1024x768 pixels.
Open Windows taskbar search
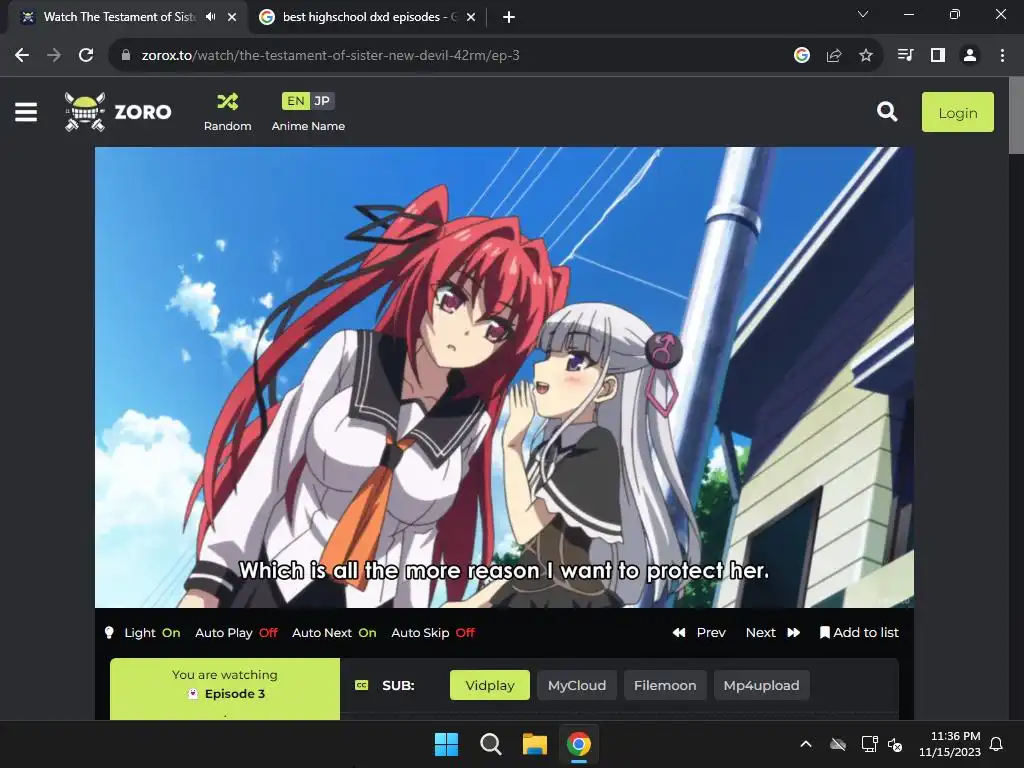pos(490,744)
